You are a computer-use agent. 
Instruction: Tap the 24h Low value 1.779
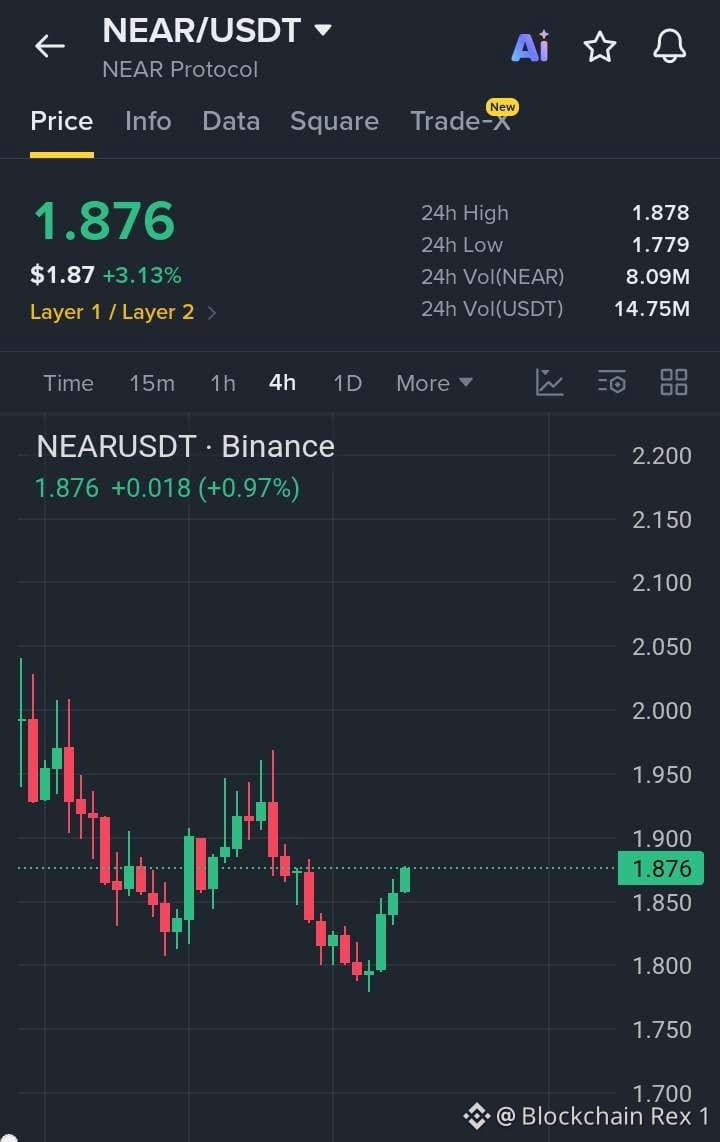[660, 245]
